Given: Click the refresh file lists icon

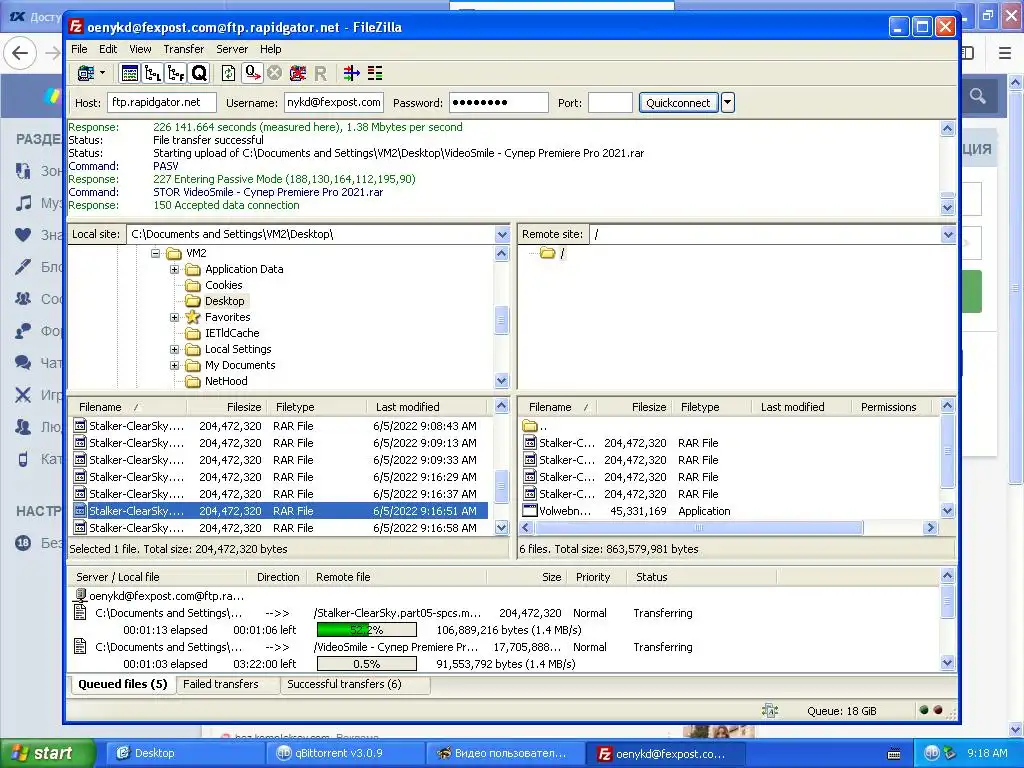Looking at the screenshot, I should point(229,73).
